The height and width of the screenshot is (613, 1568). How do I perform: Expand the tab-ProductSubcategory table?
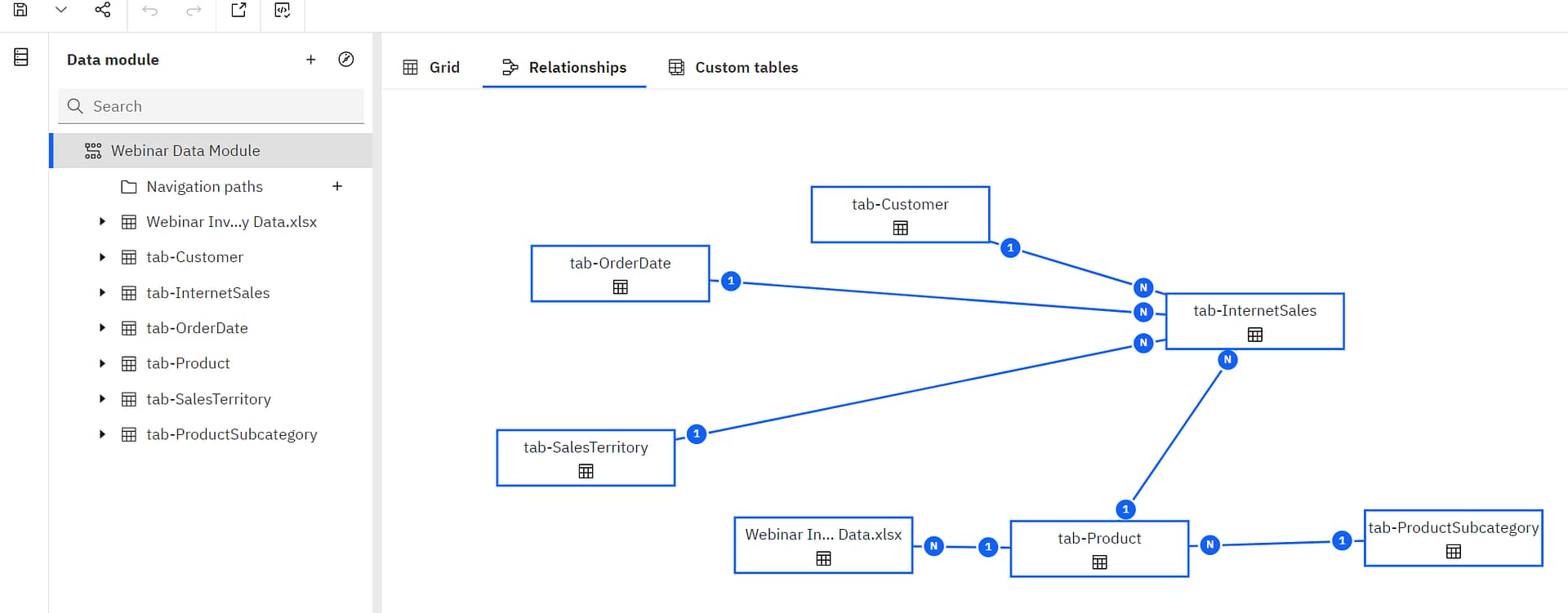click(x=102, y=434)
